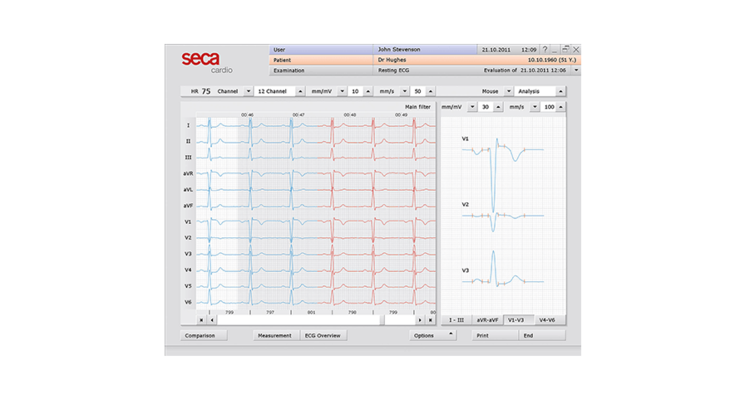Select lead V4 label
745x399 pixels.
pyautogui.click(x=188, y=270)
